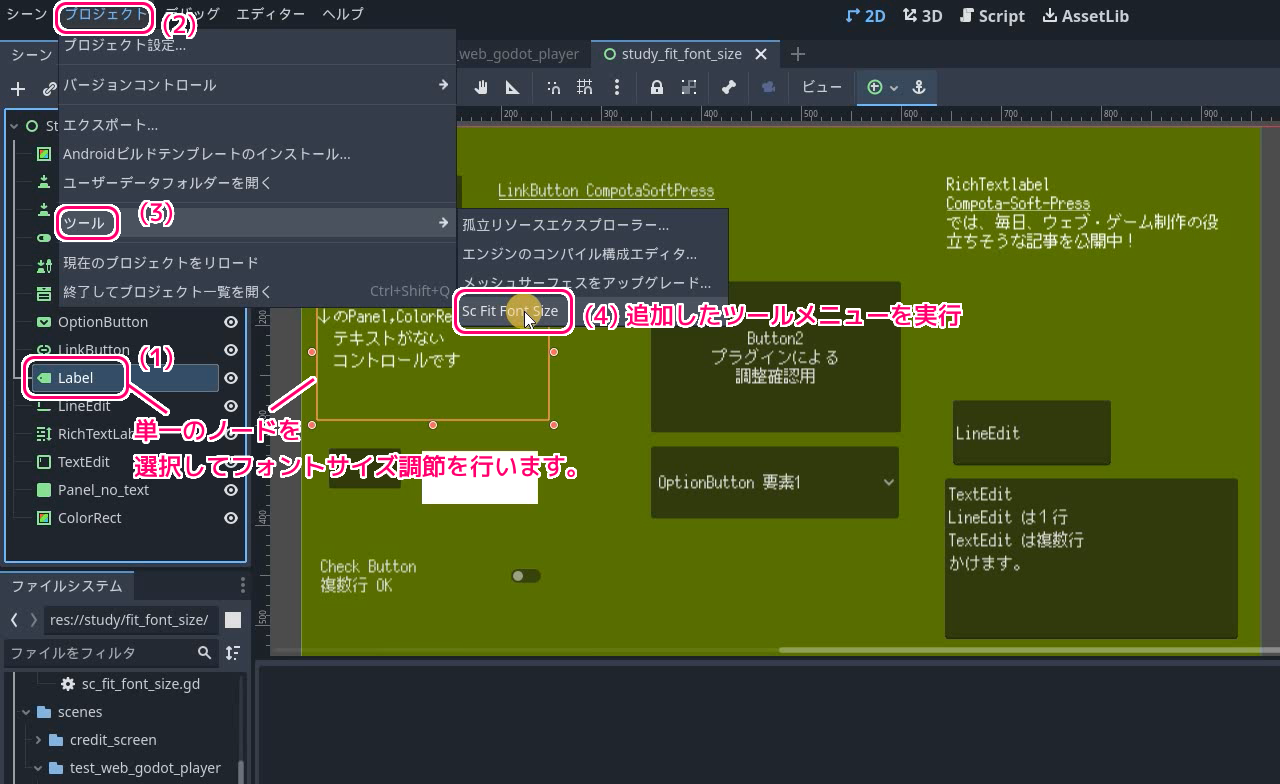Screen dimensions: 1280x784
Task: Open the ヘルプ menu
Action: tap(343, 15)
